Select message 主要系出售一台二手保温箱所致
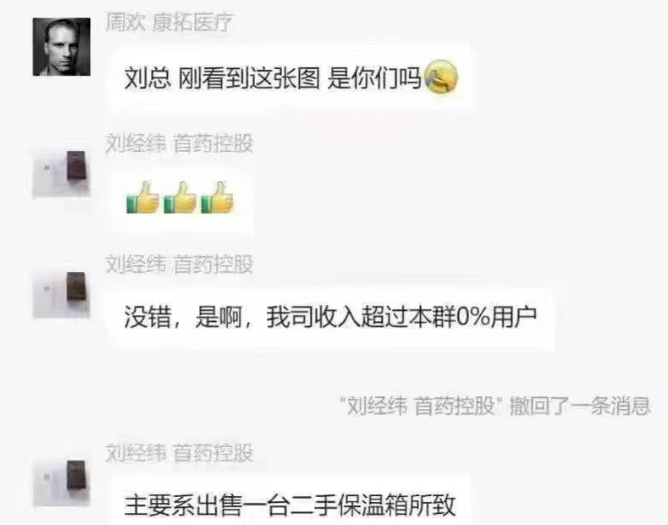Screen dimensions: 668x525 click(x=291, y=502)
